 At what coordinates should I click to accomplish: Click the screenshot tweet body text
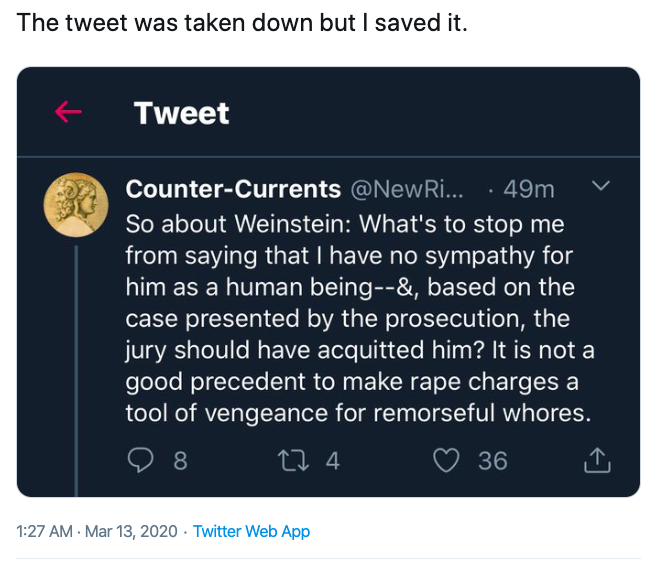358,317
